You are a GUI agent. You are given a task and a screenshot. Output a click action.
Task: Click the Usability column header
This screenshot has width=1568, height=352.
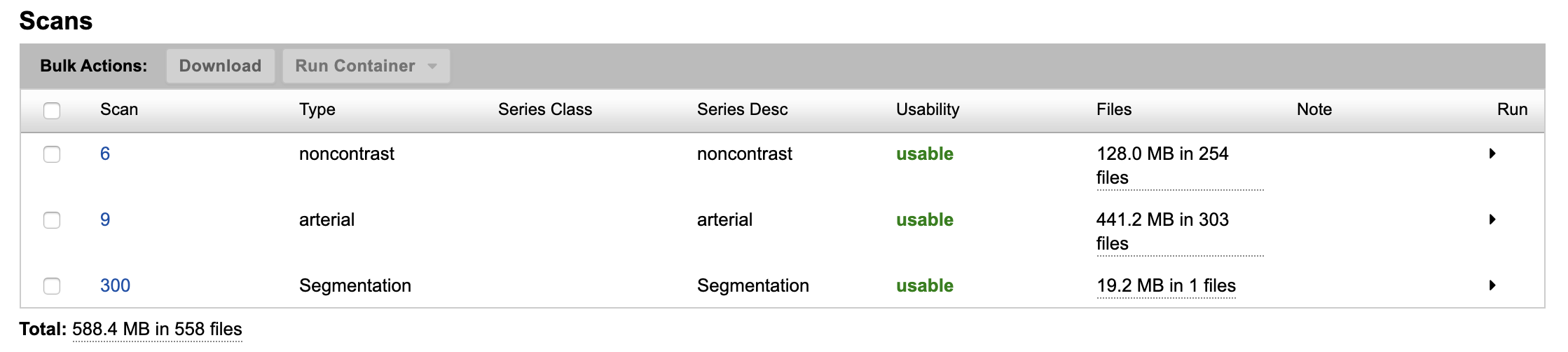coord(928,109)
